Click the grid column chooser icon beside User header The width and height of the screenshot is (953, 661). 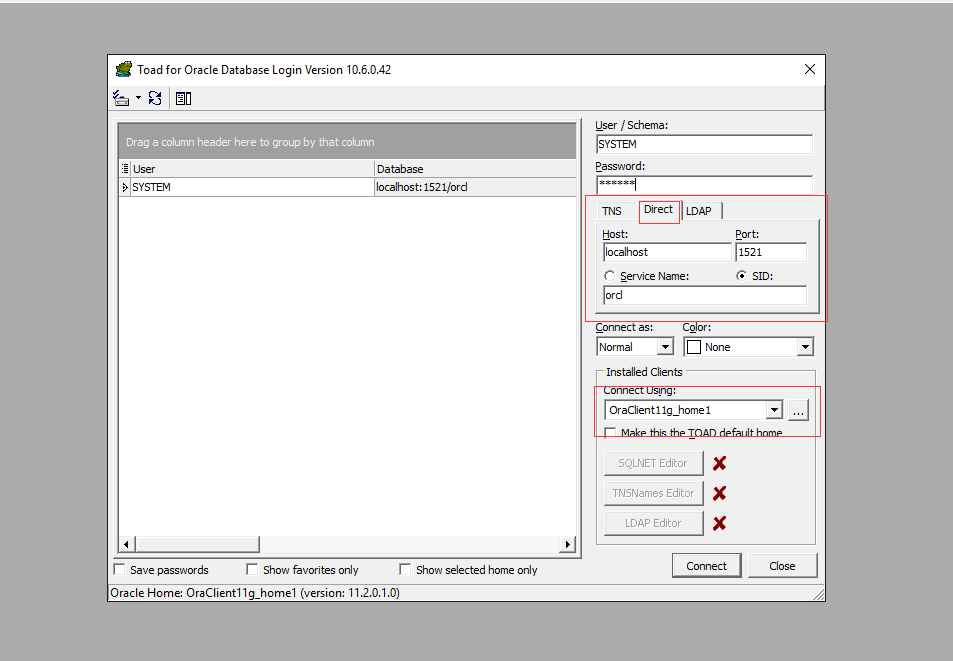(x=125, y=169)
